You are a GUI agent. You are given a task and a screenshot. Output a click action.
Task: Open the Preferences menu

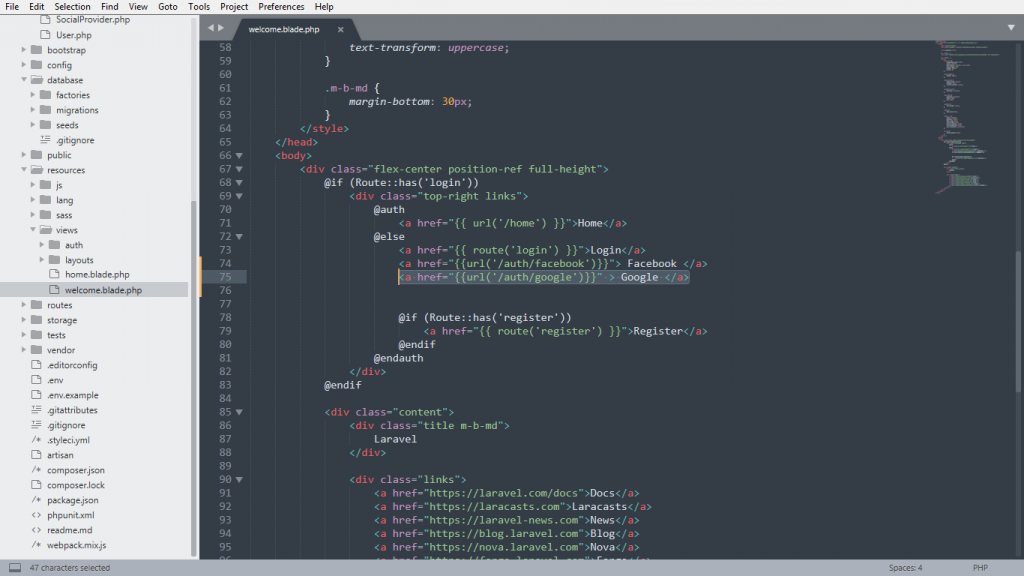click(x=281, y=7)
